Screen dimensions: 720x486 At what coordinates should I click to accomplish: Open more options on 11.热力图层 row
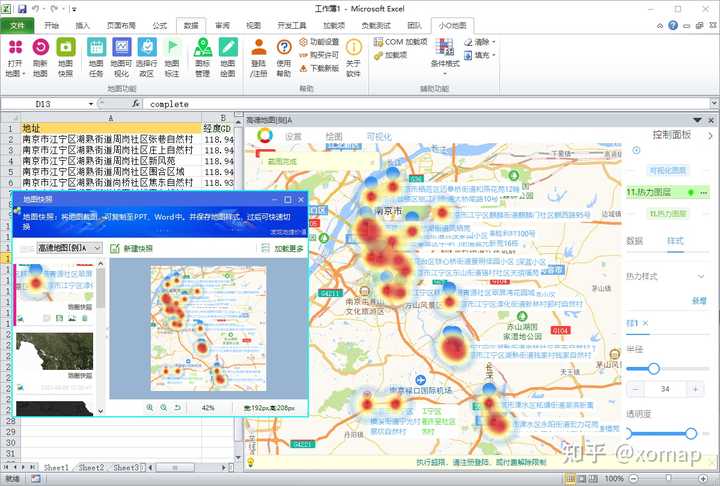[x=703, y=192]
